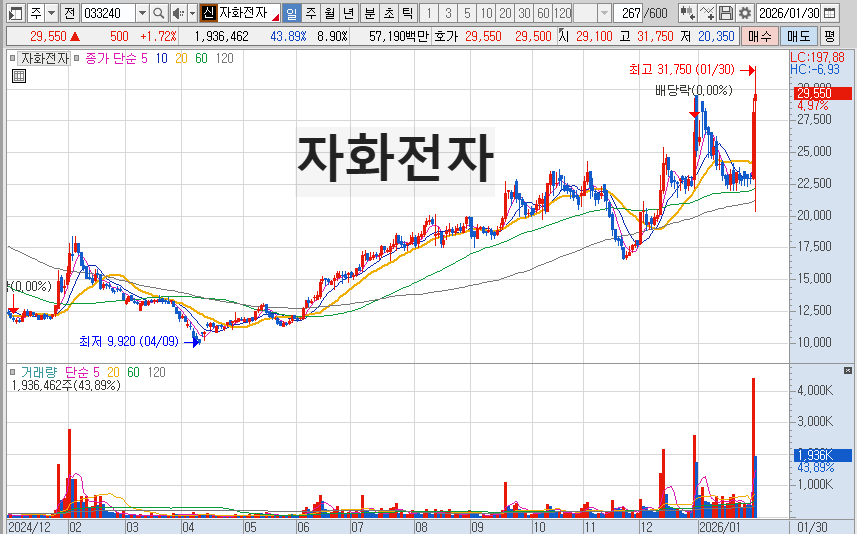The height and width of the screenshot is (534, 857).
Task: Click the small square marker before 종가 단순 legend
Action: (x=77, y=58)
